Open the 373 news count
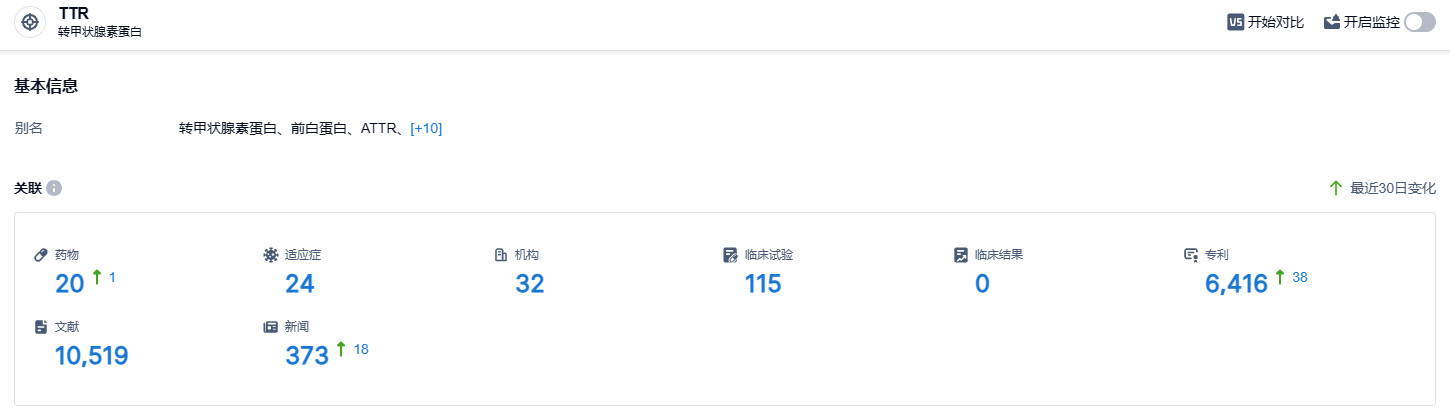1450x410 pixels. [x=307, y=356]
